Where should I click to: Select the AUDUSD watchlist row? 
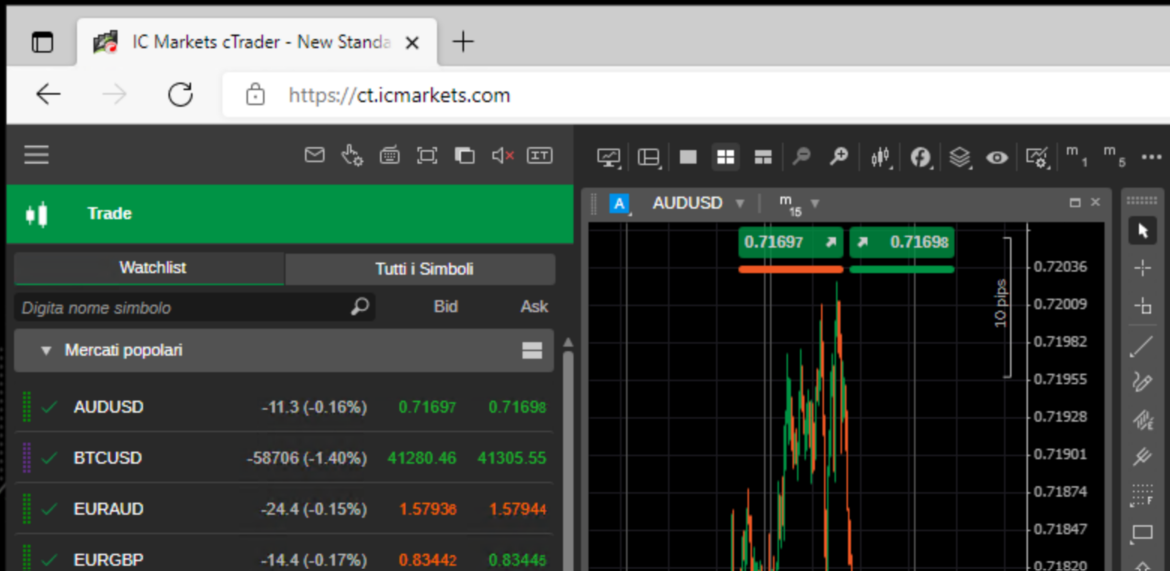click(x=284, y=408)
